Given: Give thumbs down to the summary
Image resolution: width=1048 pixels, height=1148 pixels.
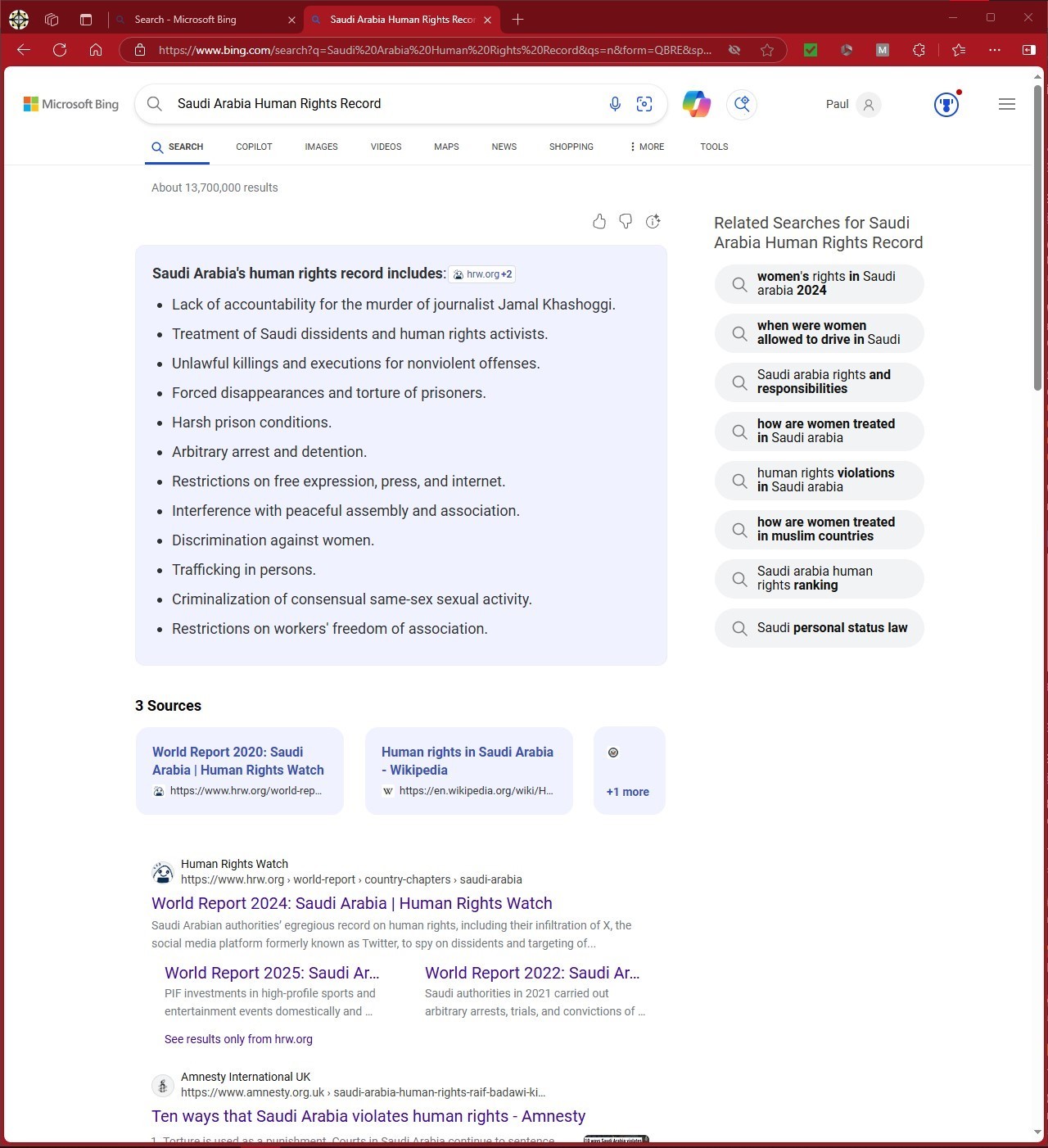Looking at the screenshot, I should [x=626, y=221].
